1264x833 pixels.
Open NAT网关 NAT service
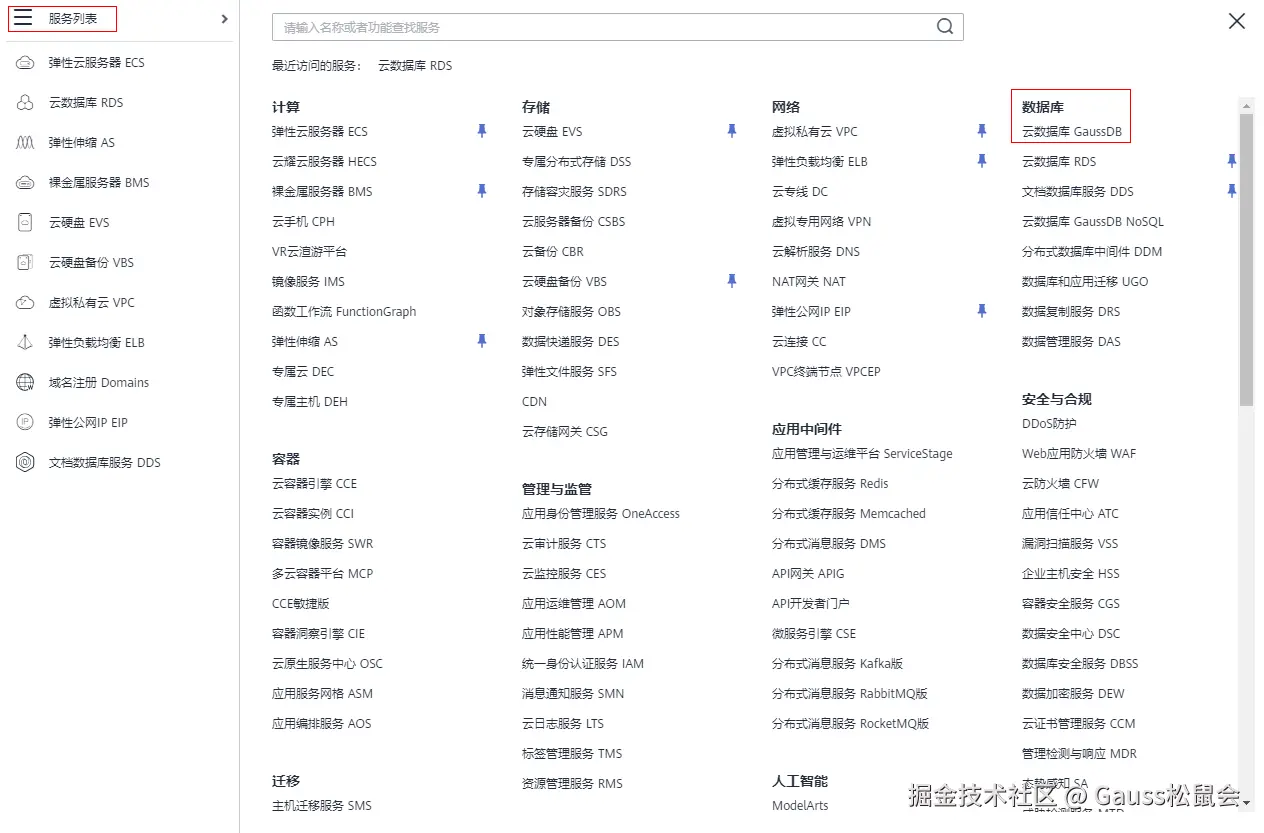click(809, 282)
